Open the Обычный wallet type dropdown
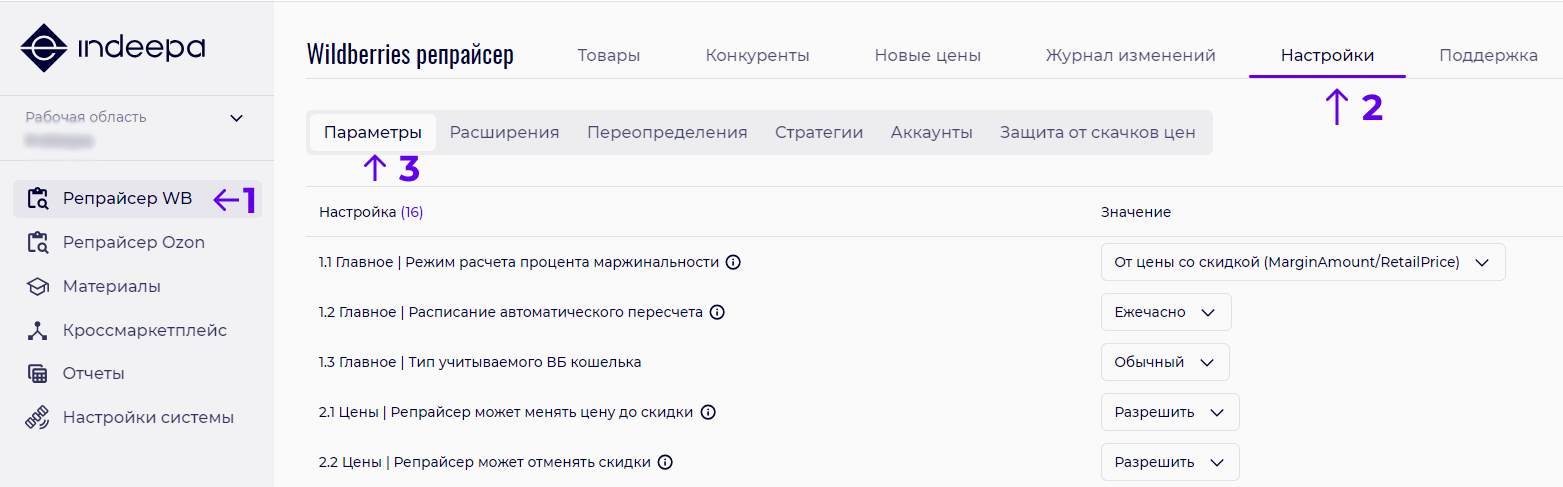Image resolution: width=1563 pixels, height=487 pixels. pos(1164,362)
